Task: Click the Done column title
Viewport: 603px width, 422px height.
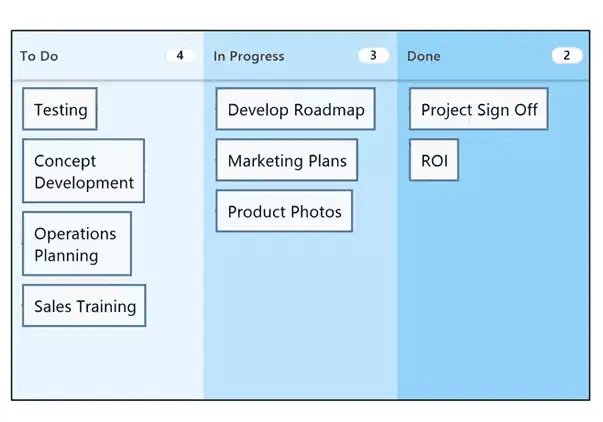Action: pyautogui.click(x=424, y=56)
